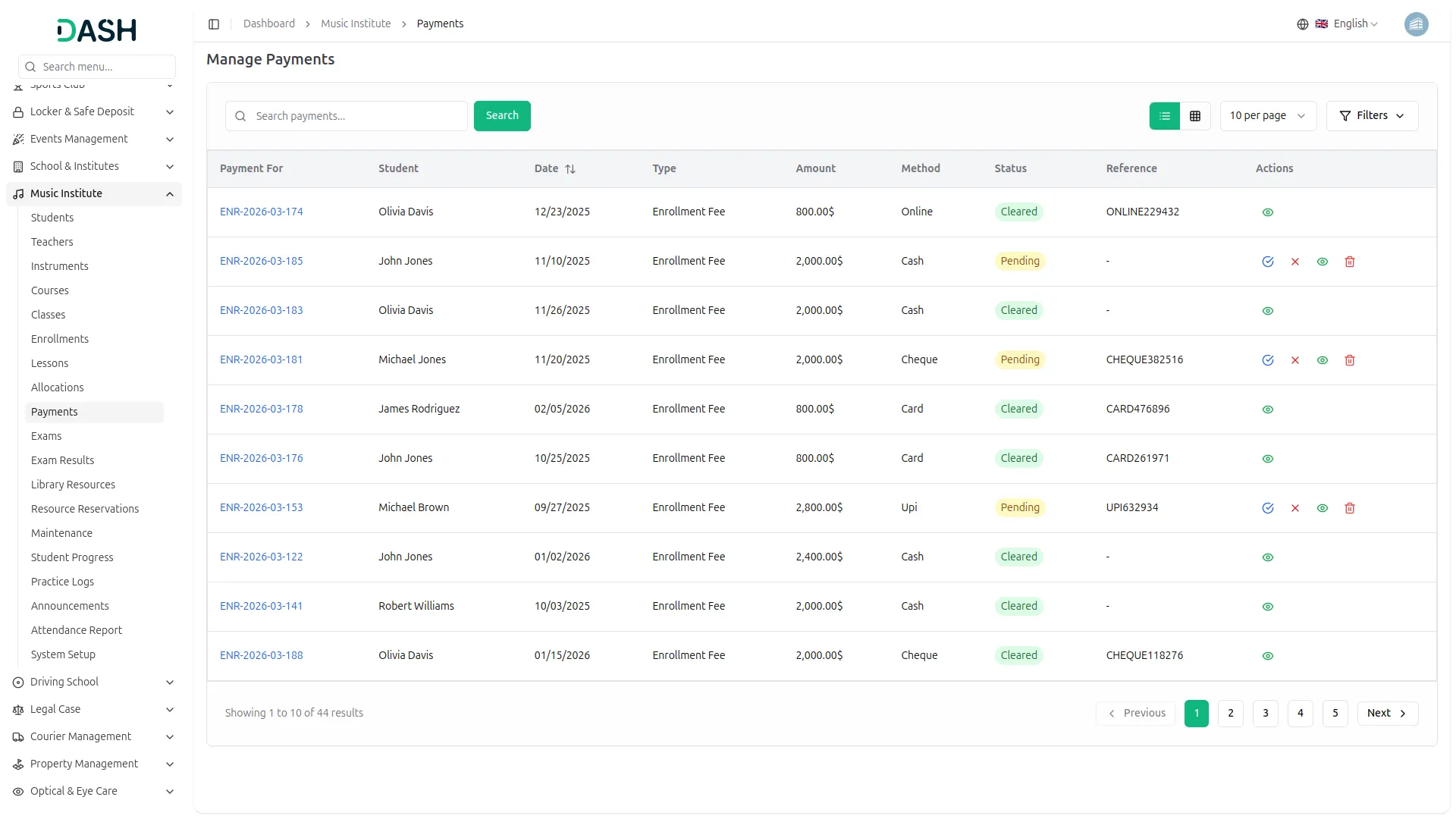Collapse sidebar using panel toggle icon
This screenshot has width=1456, height=819.
214,24
